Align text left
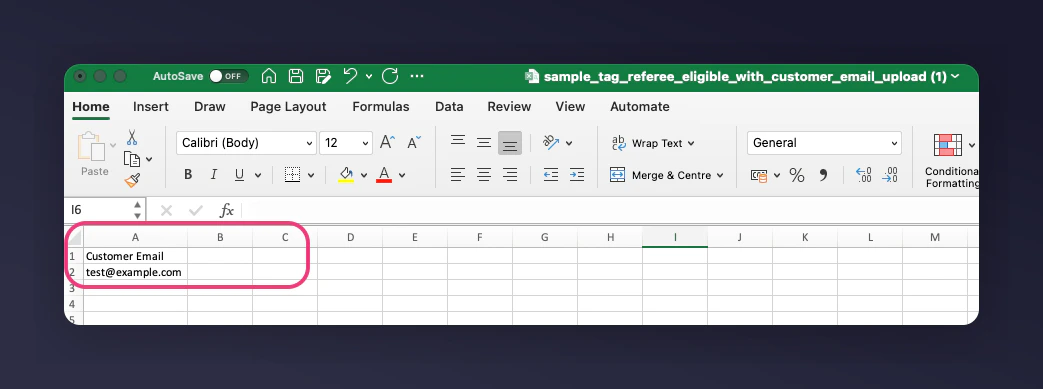The width and height of the screenshot is (1043, 389). [458, 175]
